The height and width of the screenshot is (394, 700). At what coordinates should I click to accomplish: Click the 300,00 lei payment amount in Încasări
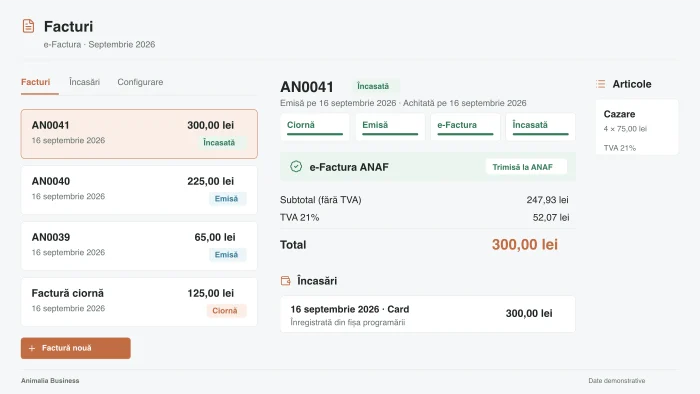coord(529,314)
